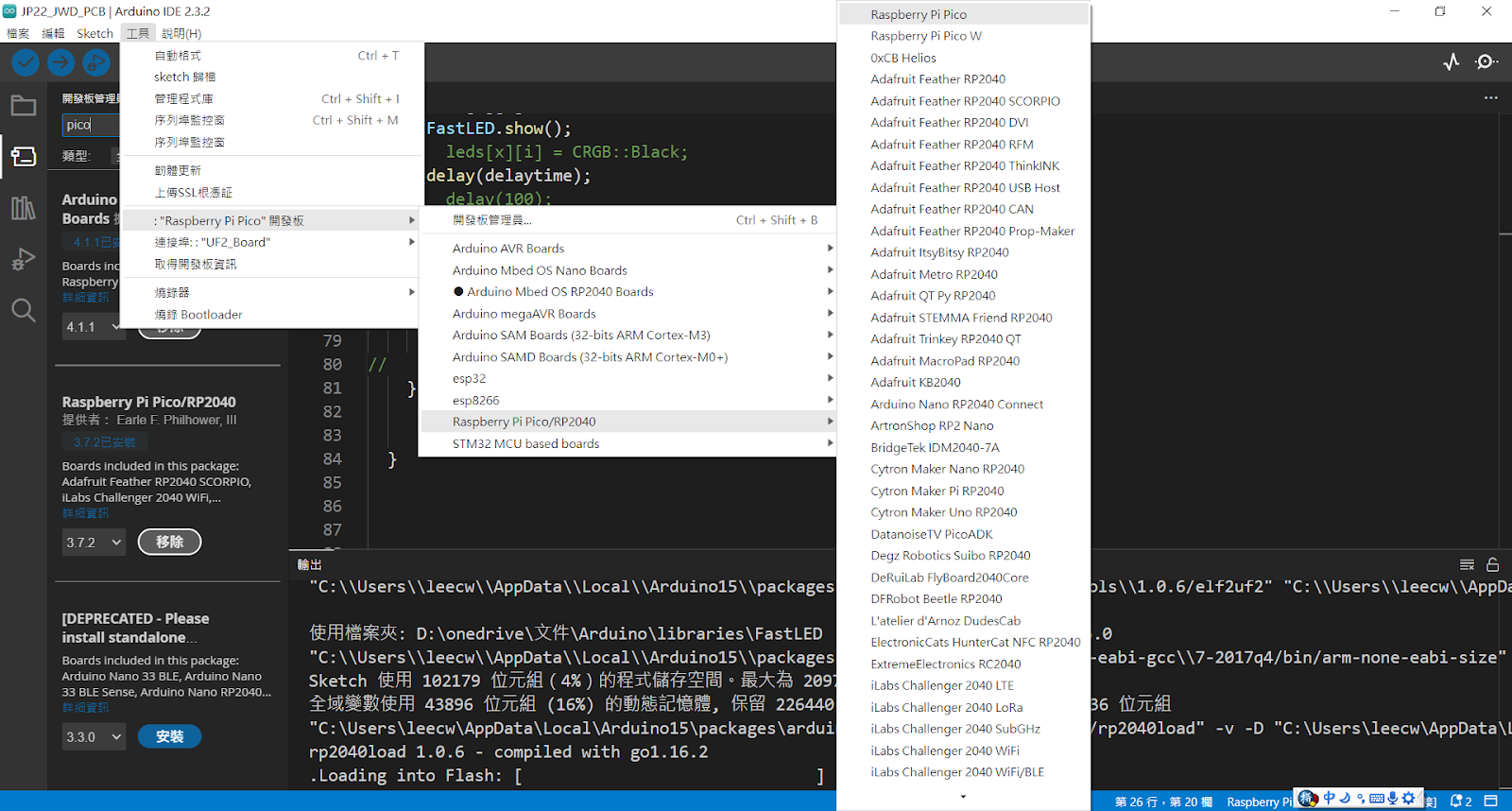Open the 3.7.2 version dropdown
The image size is (1512, 811).
click(94, 543)
